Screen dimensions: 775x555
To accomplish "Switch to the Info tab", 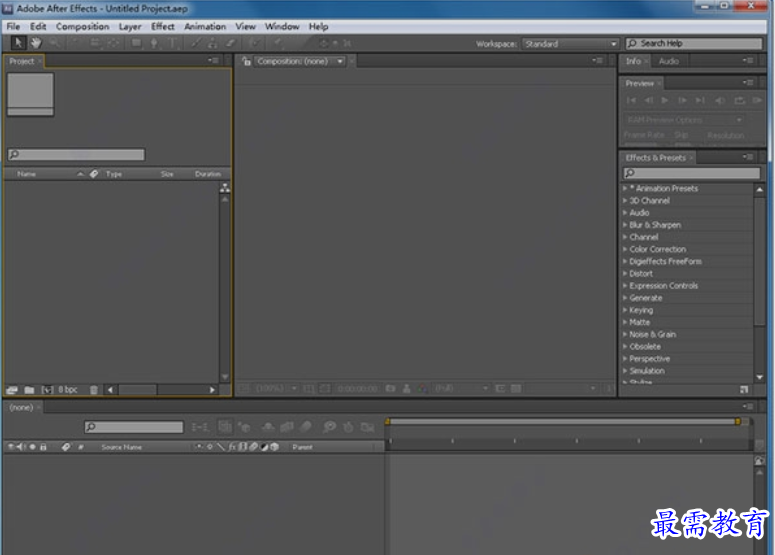I will (633, 61).
